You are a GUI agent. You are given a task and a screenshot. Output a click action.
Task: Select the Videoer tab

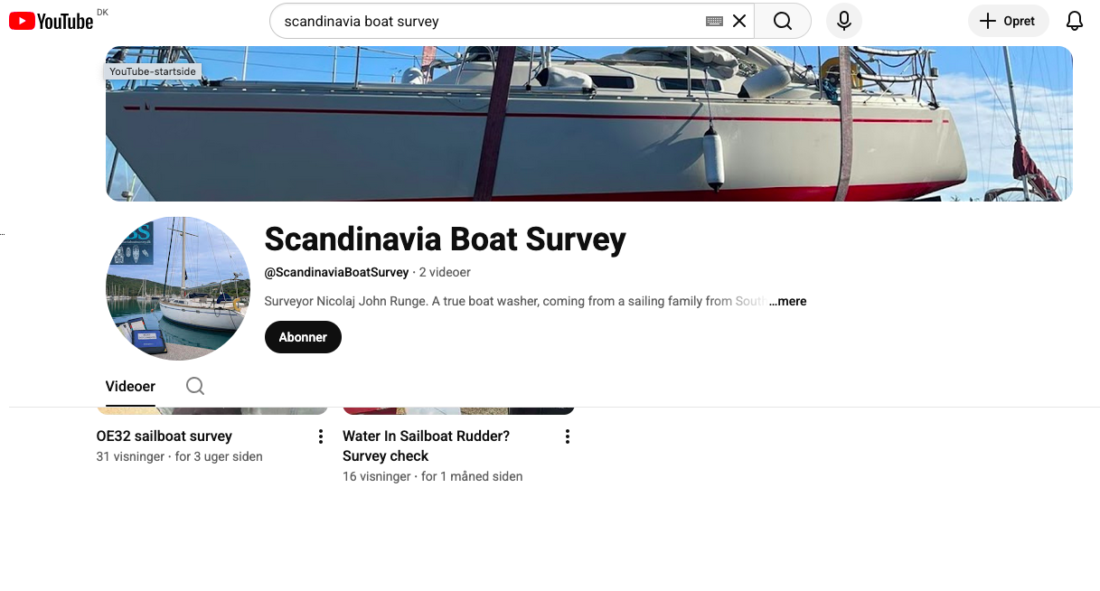(x=130, y=386)
